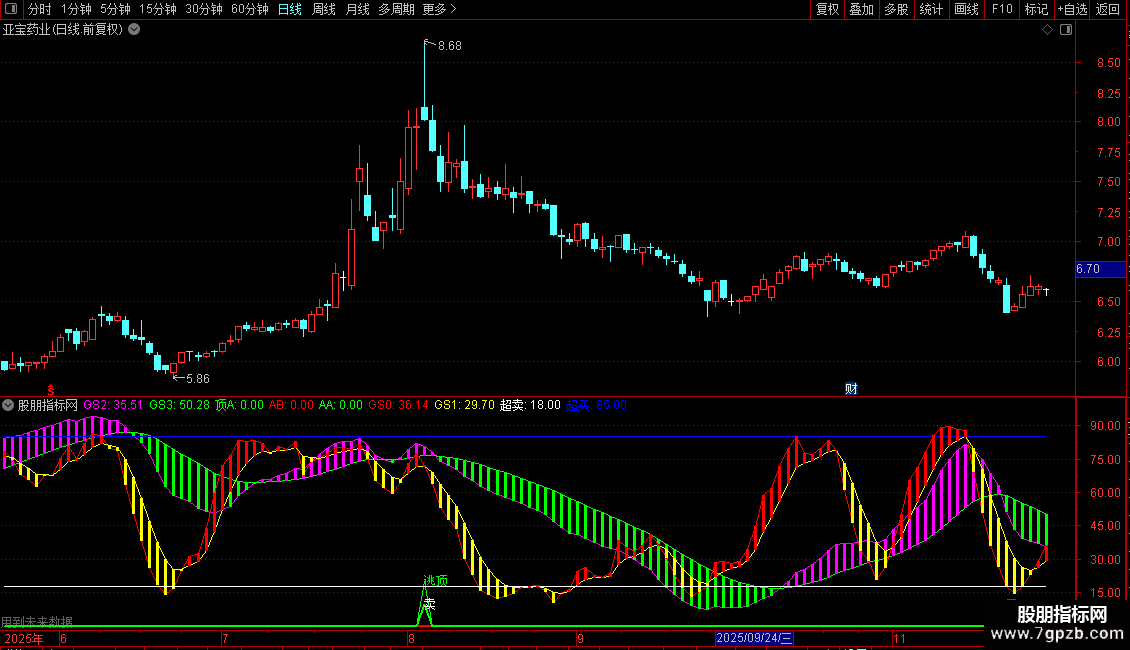
Task: Click the 返回 back button
Action: (x=1108, y=10)
